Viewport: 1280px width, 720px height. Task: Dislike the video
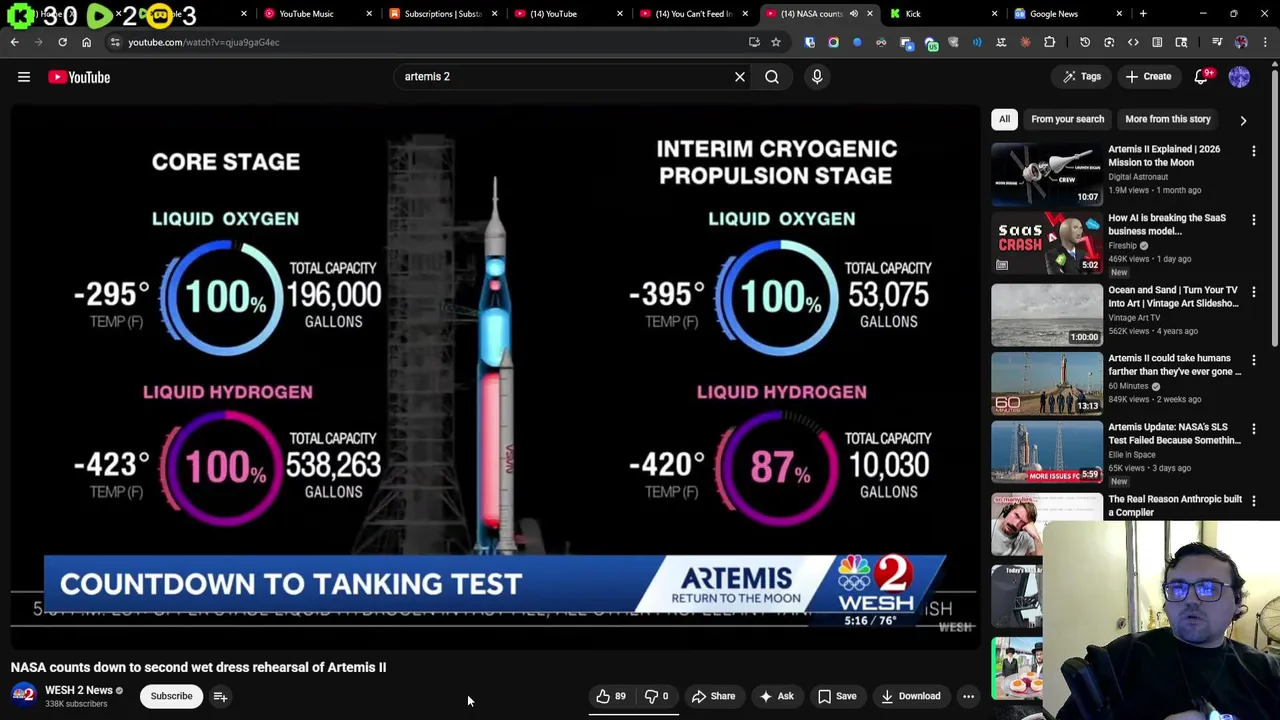coord(656,696)
